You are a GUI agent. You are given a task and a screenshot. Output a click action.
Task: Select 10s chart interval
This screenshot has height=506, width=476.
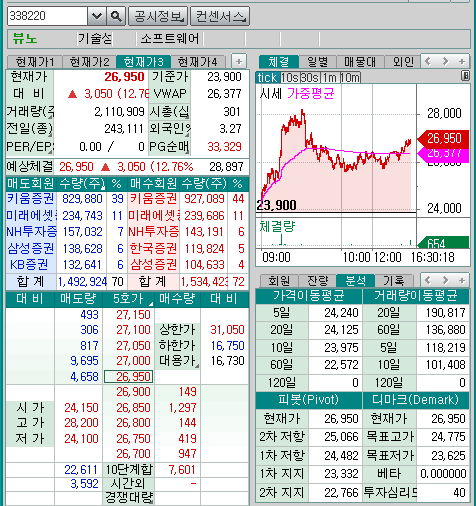(x=290, y=78)
